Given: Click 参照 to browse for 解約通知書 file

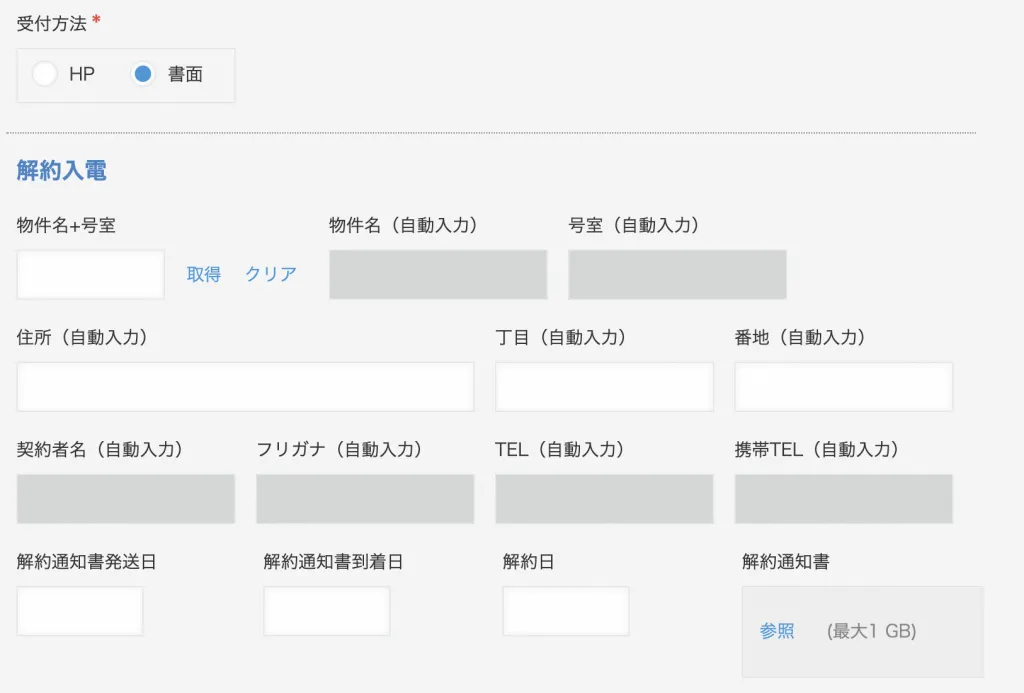Looking at the screenshot, I should [777, 631].
